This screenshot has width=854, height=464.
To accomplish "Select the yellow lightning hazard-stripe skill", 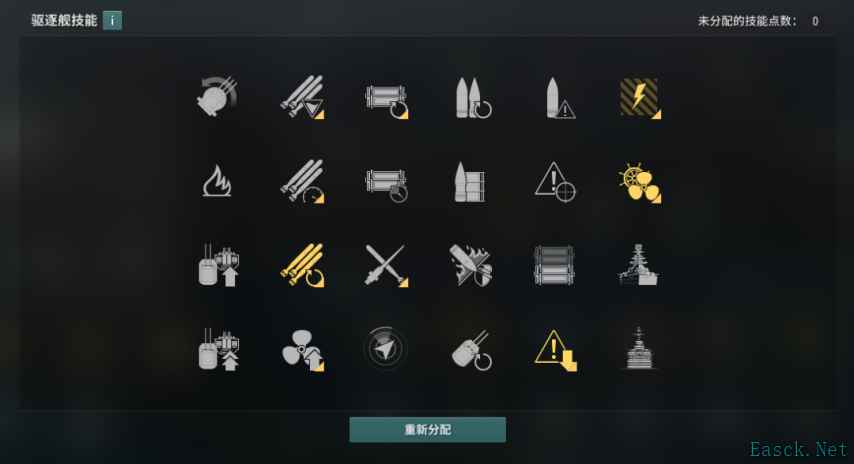I will pos(640,97).
